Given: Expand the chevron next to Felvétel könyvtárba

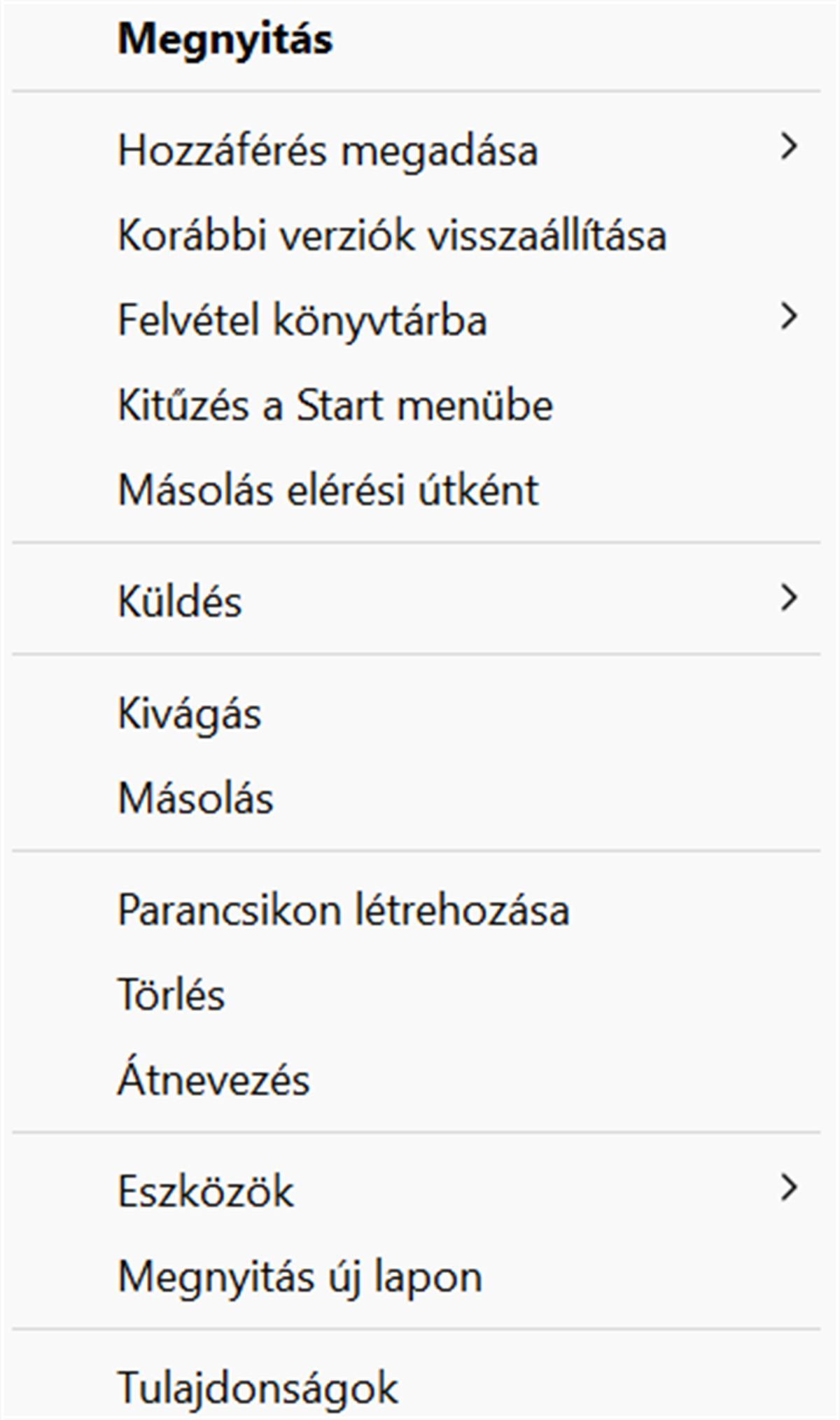Looking at the screenshot, I should (x=789, y=316).
